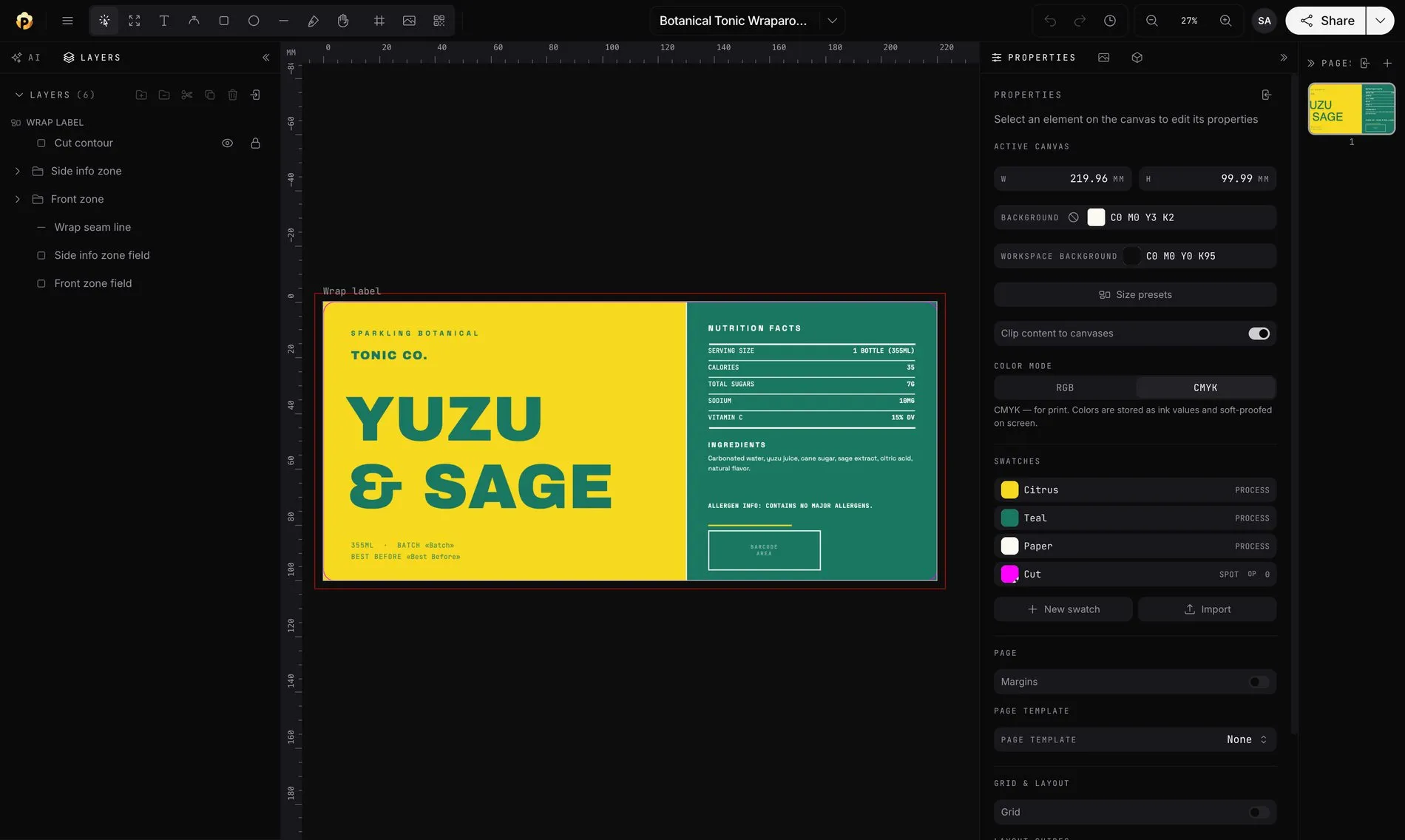Open version history clock
Viewport: 1405px width, 840px height.
pos(1110,21)
